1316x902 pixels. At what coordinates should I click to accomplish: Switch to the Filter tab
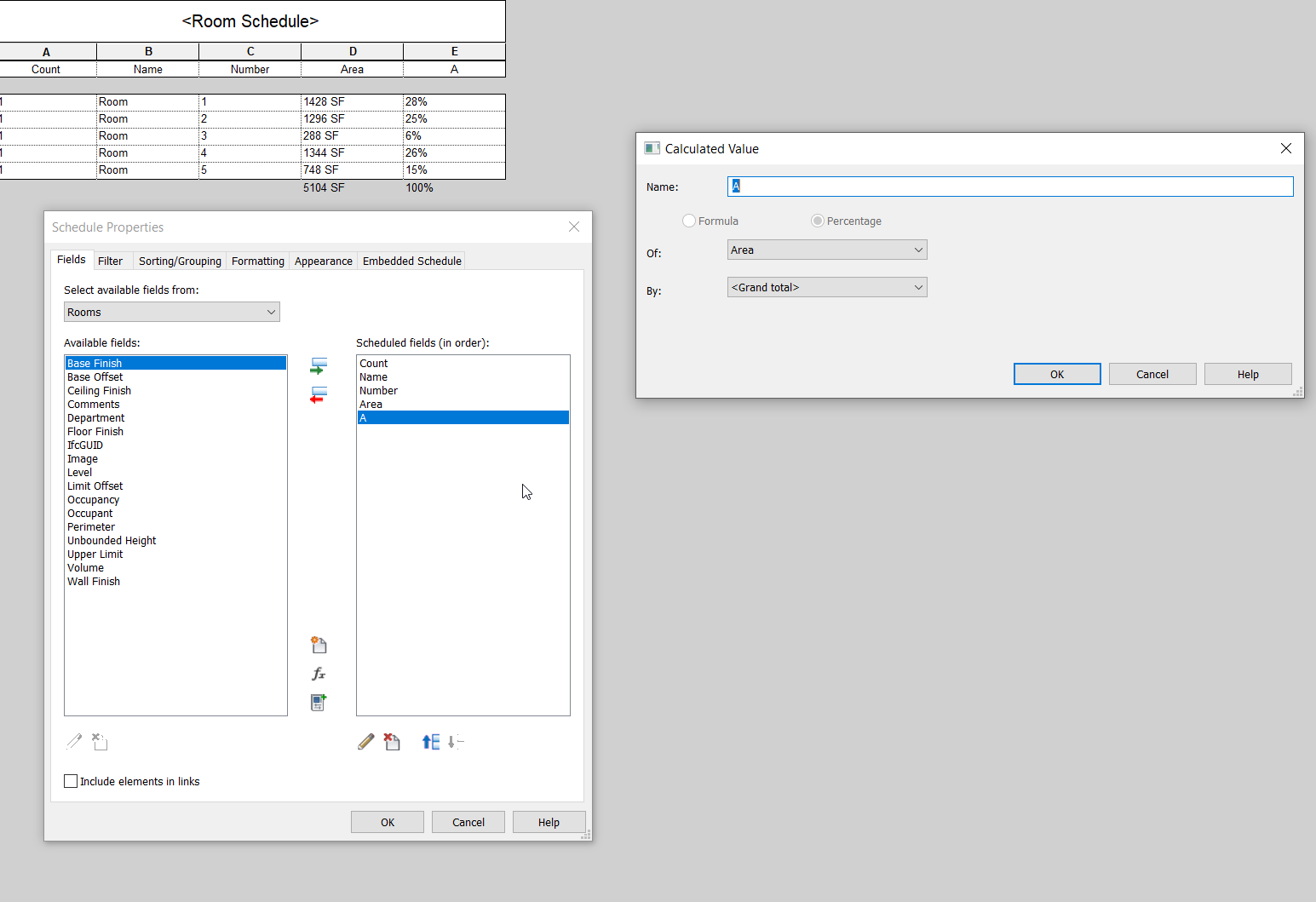(x=111, y=260)
